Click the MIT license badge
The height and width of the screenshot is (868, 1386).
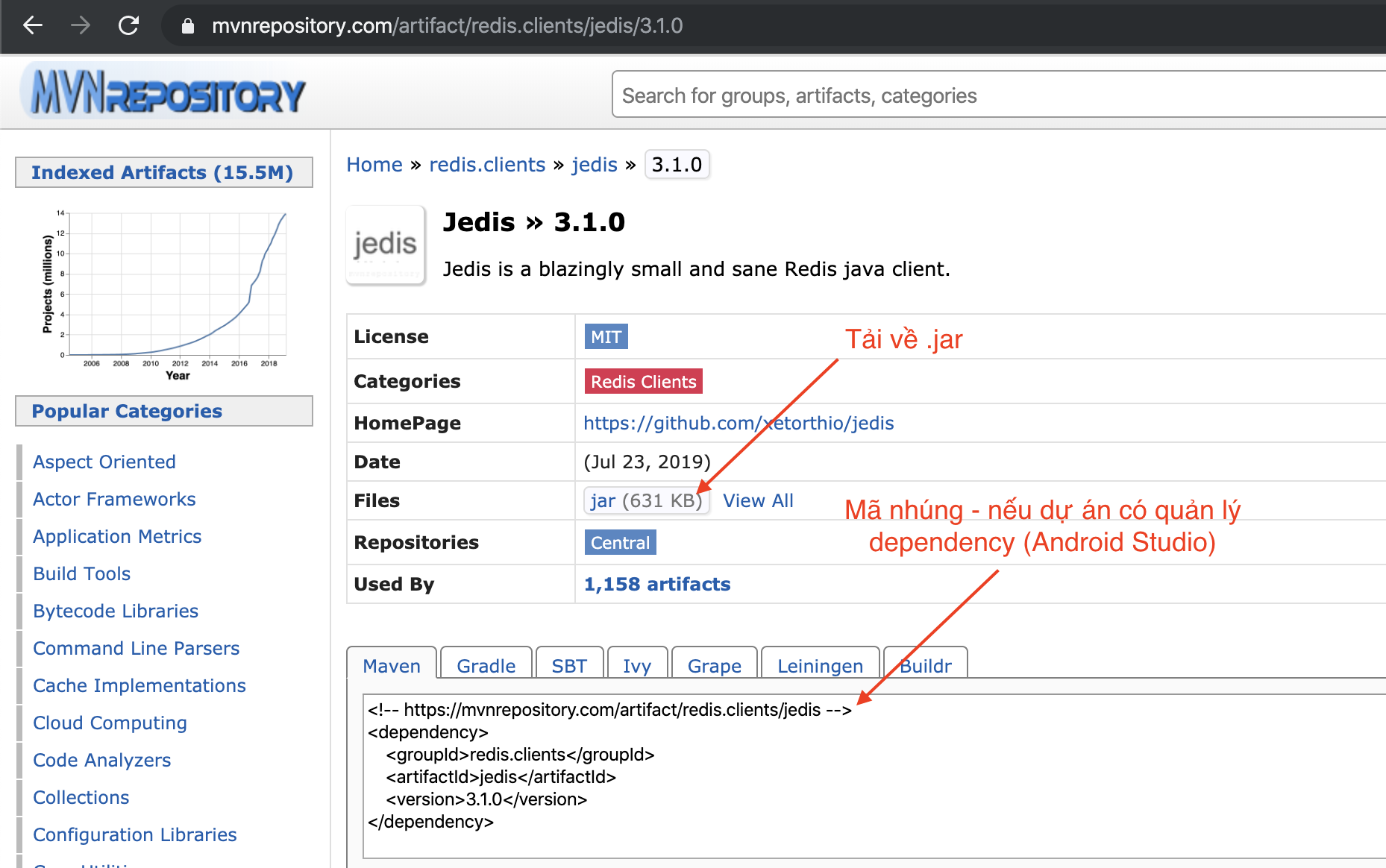606,337
